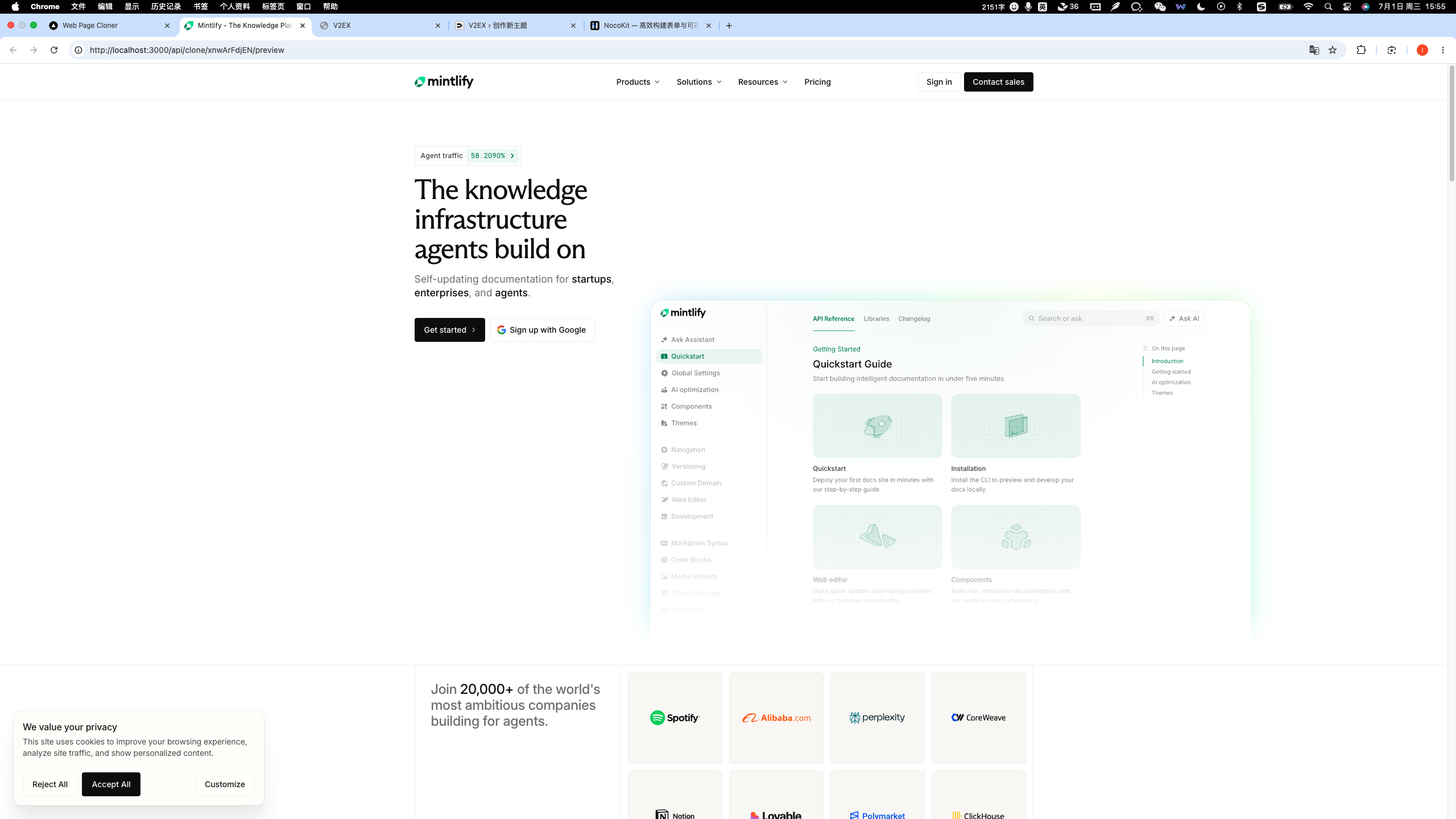This screenshot has height=819, width=1456.
Task: Click the Search or ask field
Action: coord(1091,318)
